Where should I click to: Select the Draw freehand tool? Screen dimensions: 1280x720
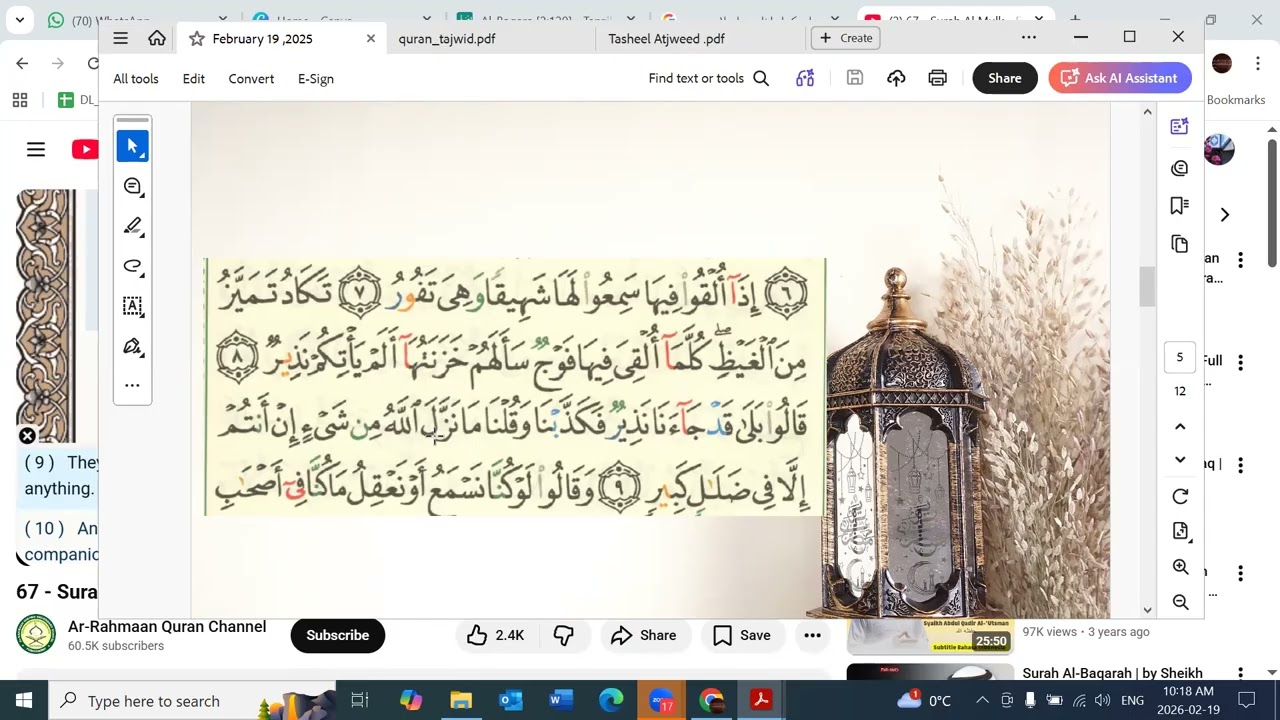tap(132, 266)
